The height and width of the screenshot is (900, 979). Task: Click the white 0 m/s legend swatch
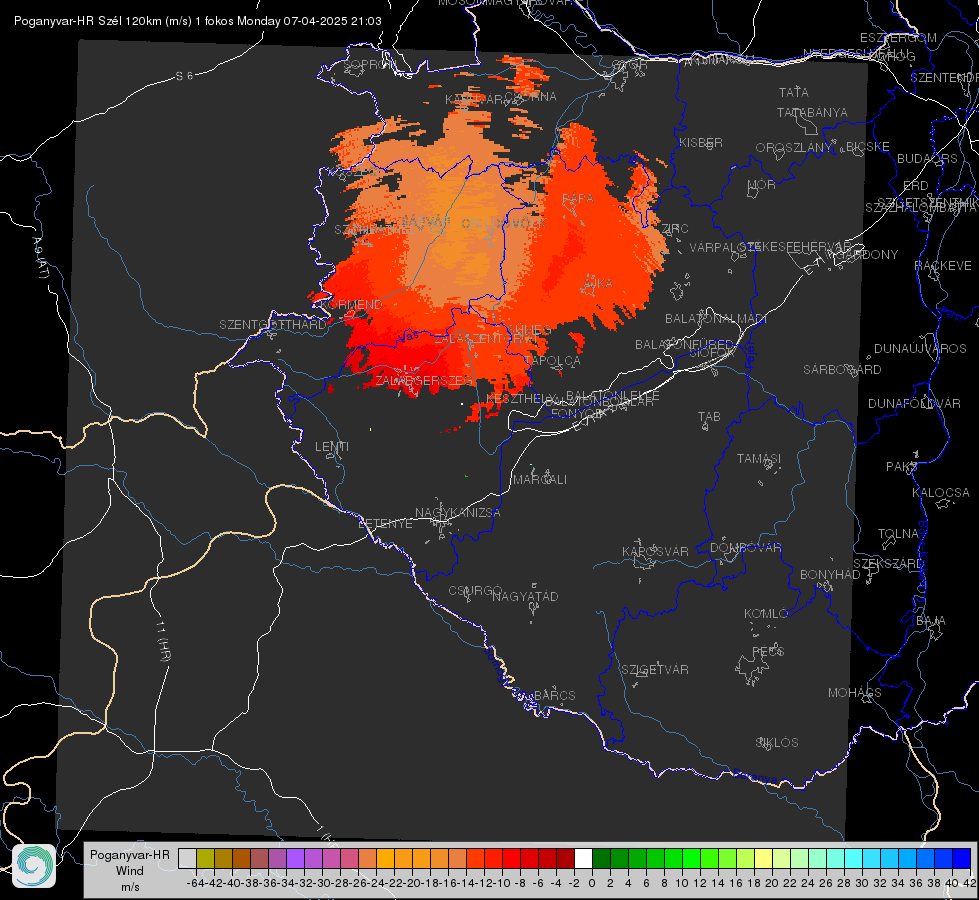(x=583, y=858)
